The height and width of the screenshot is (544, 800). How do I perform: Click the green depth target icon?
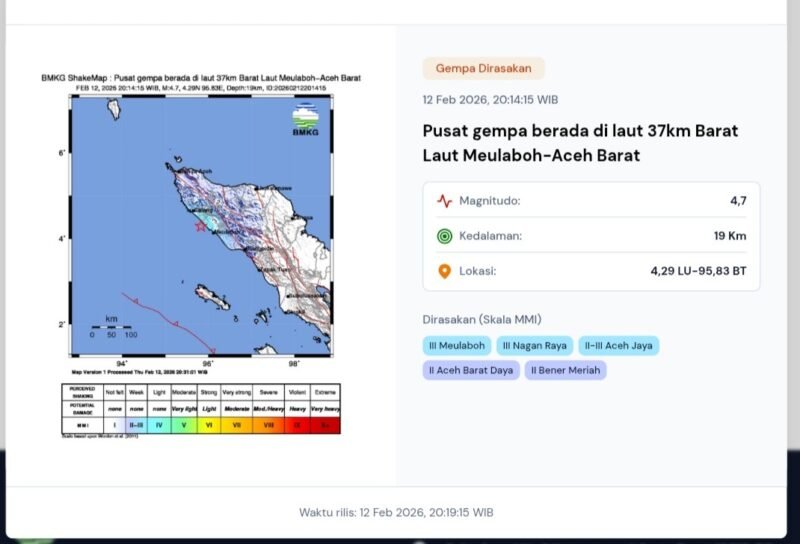[x=444, y=236]
